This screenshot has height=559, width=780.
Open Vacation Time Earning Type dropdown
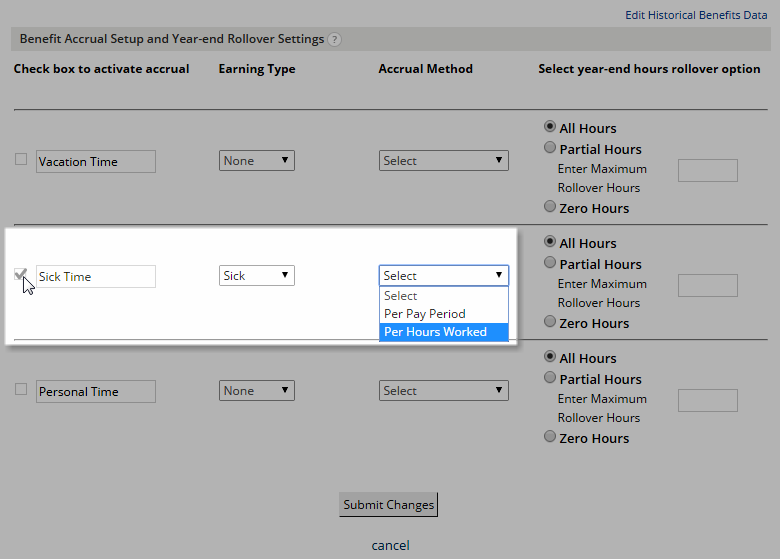tap(257, 161)
